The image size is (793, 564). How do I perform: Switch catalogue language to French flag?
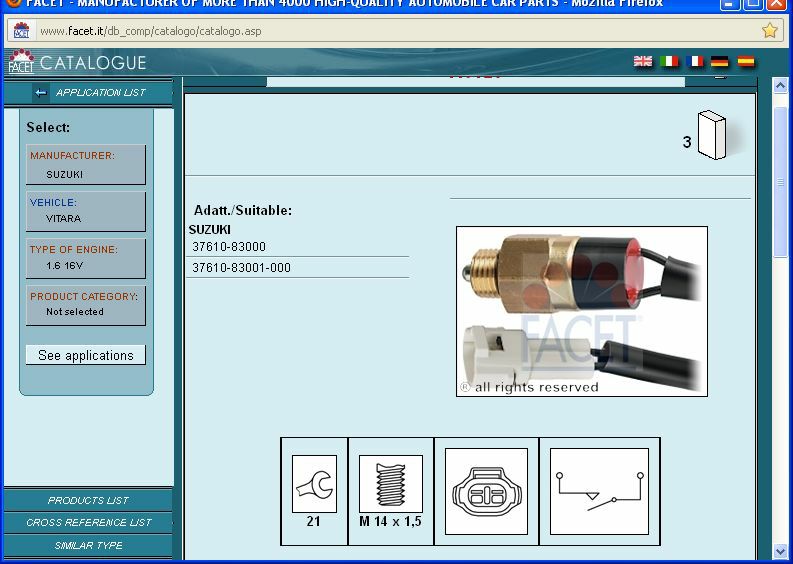pyautogui.click(x=695, y=61)
